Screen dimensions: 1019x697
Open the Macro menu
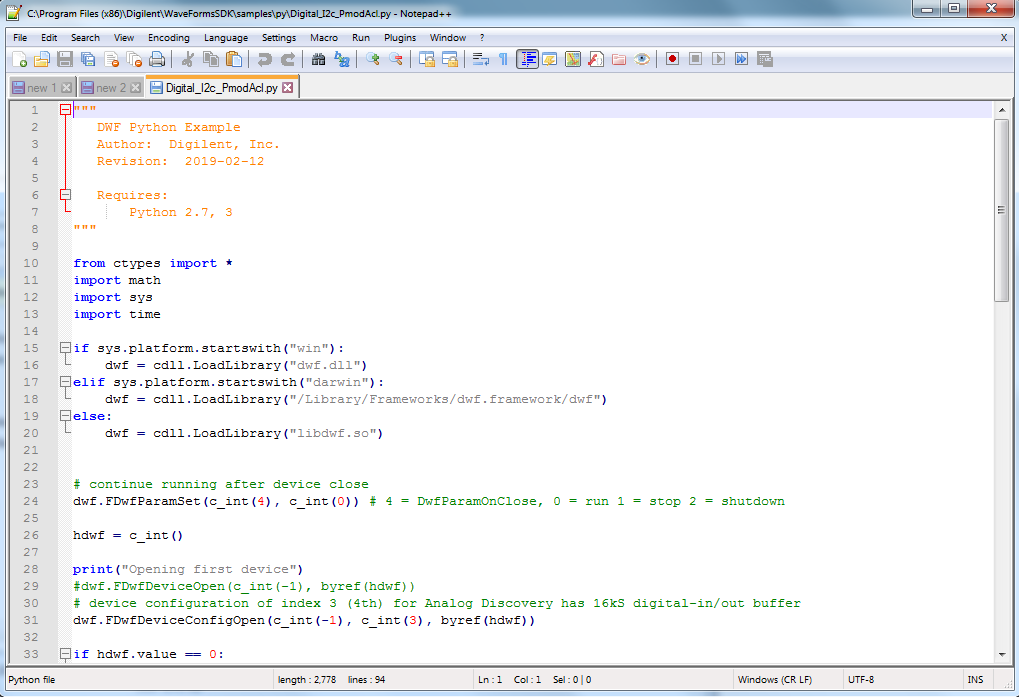324,38
